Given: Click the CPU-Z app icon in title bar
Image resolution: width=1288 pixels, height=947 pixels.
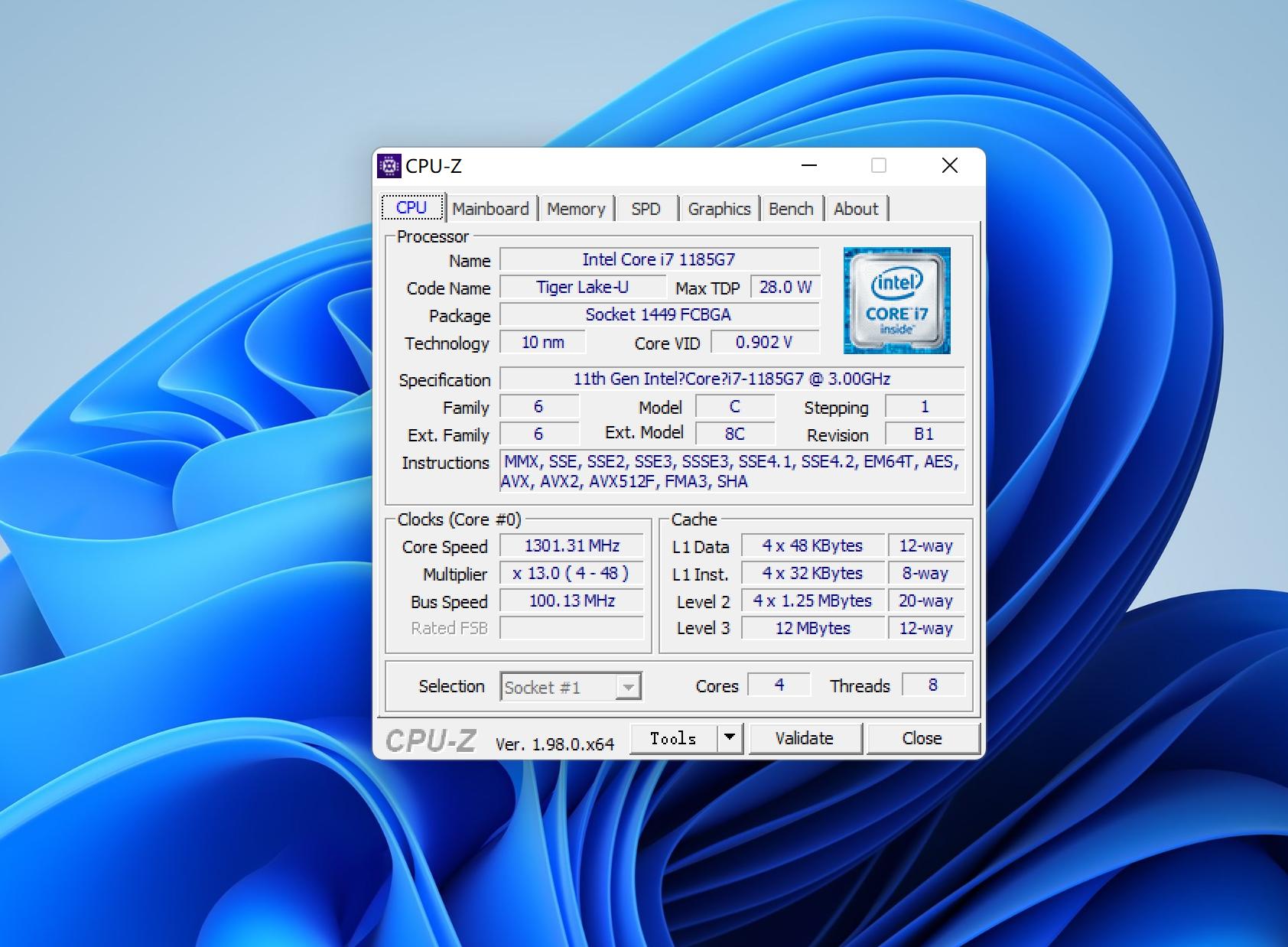Looking at the screenshot, I should (389, 166).
